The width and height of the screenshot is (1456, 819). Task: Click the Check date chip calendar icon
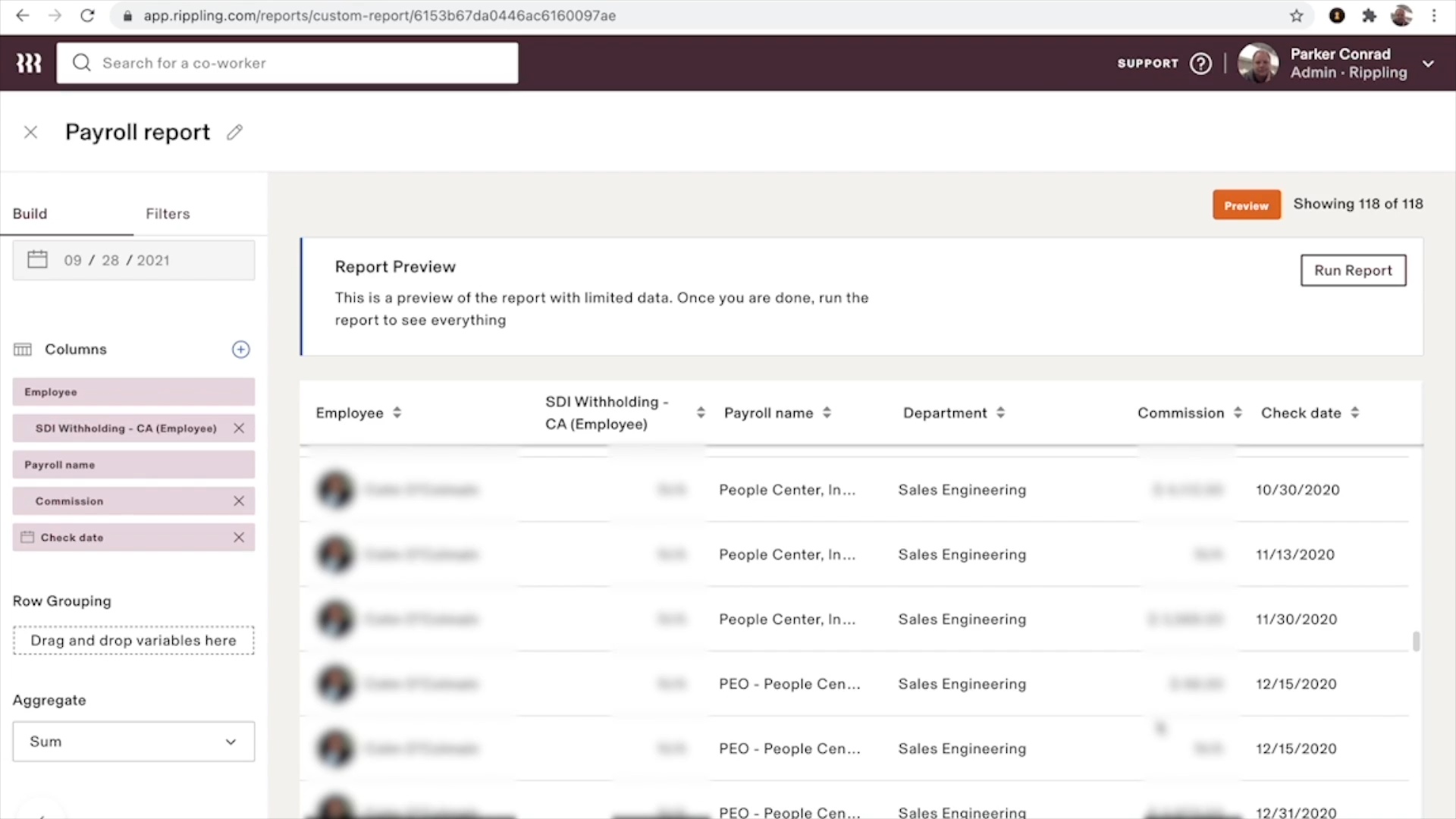(27, 538)
